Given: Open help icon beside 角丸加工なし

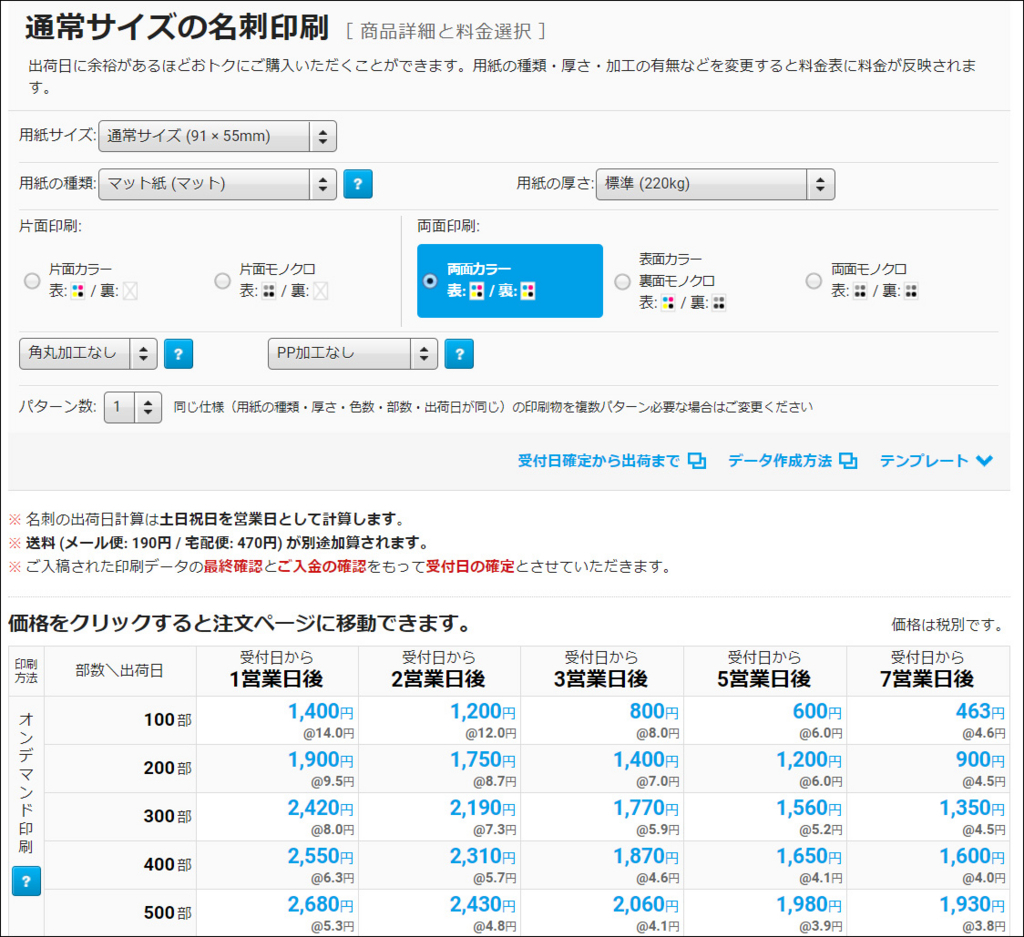Looking at the screenshot, I should click(178, 354).
